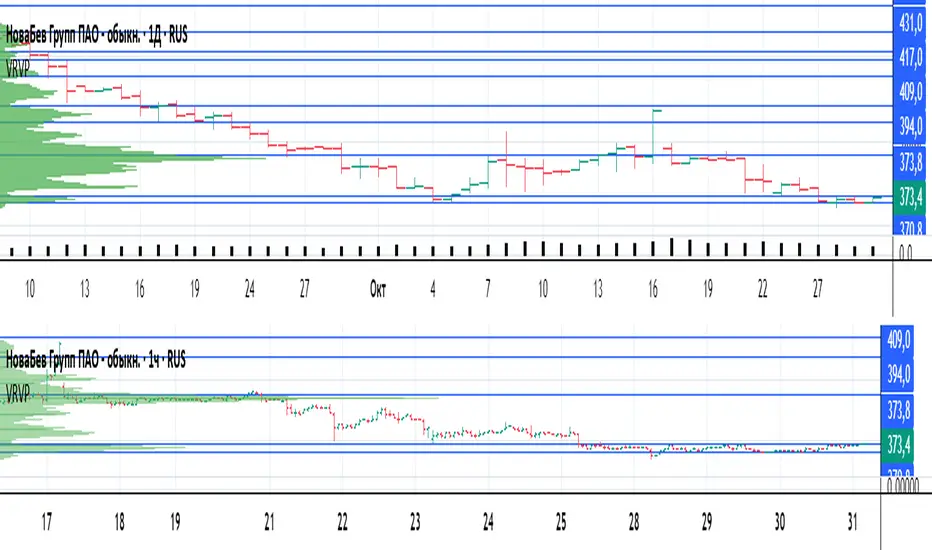Image resolution: width=932 pixels, height=550 pixels.
Task: Click date label 30 on hourly time axis
Action: (x=780, y=522)
